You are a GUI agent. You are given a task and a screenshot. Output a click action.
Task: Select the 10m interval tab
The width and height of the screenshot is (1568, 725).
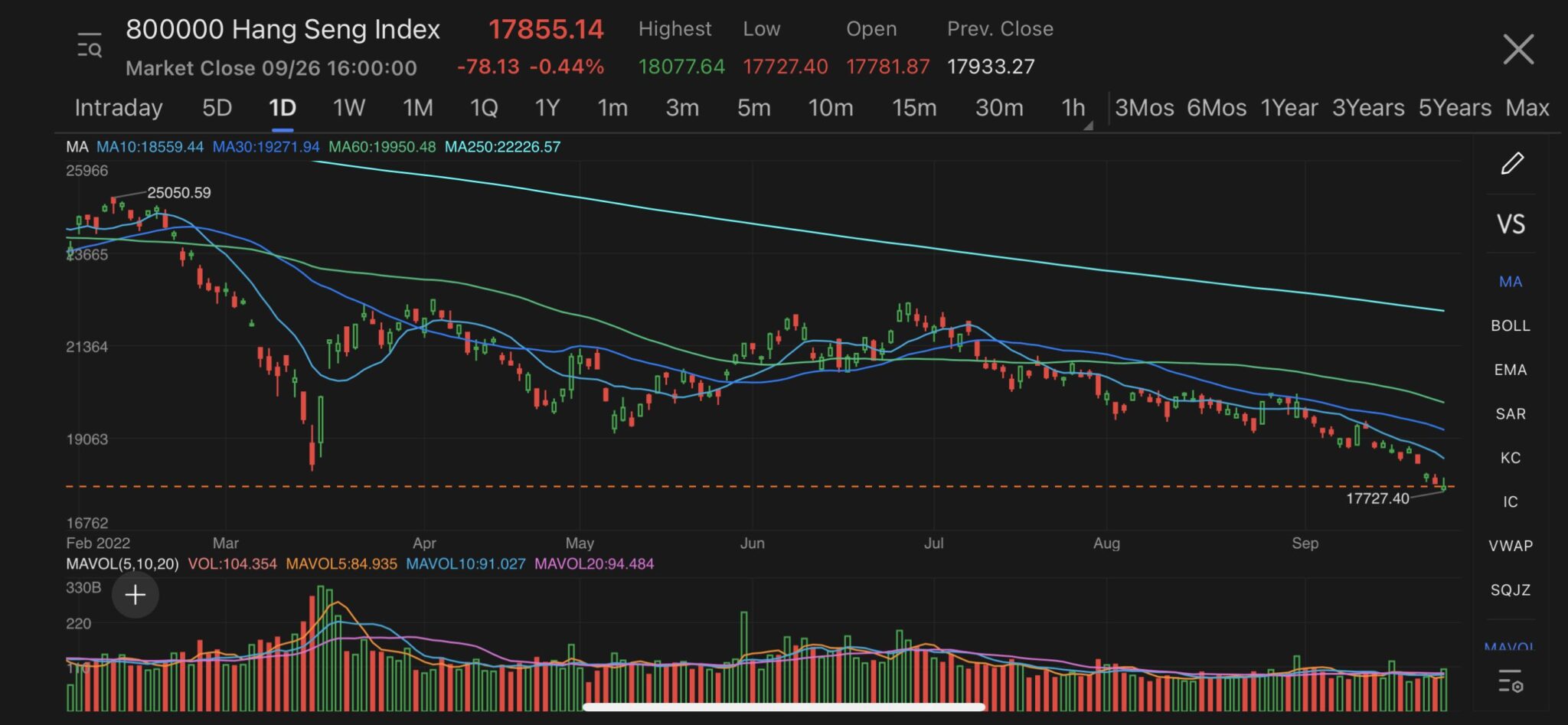point(831,108)
